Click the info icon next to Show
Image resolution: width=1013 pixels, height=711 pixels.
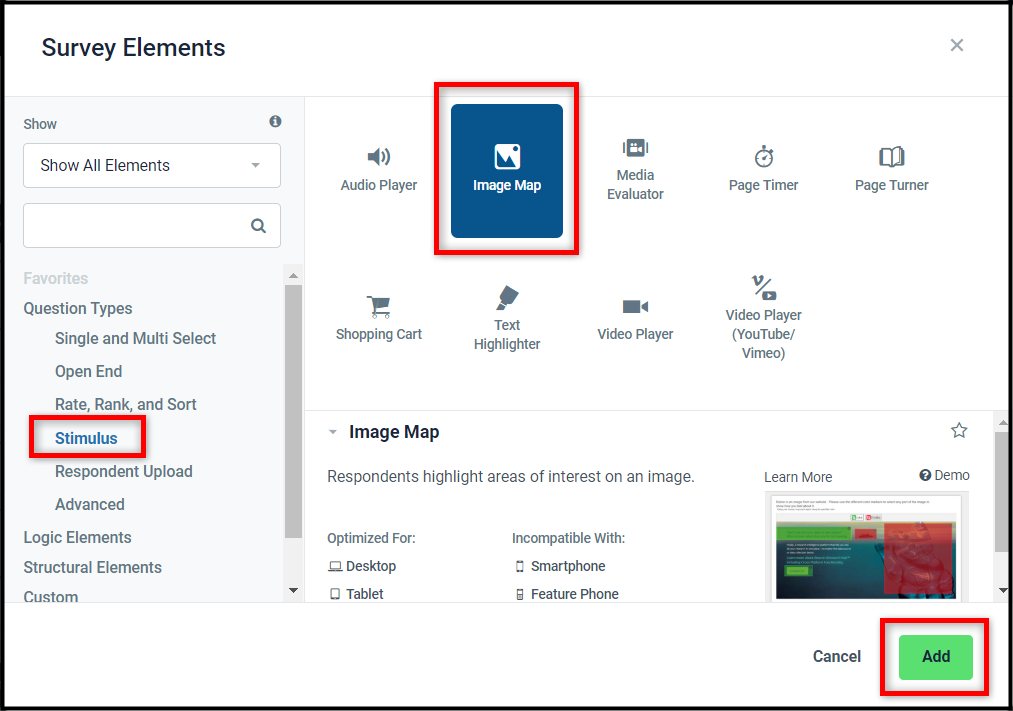click(x=275, y=121)
